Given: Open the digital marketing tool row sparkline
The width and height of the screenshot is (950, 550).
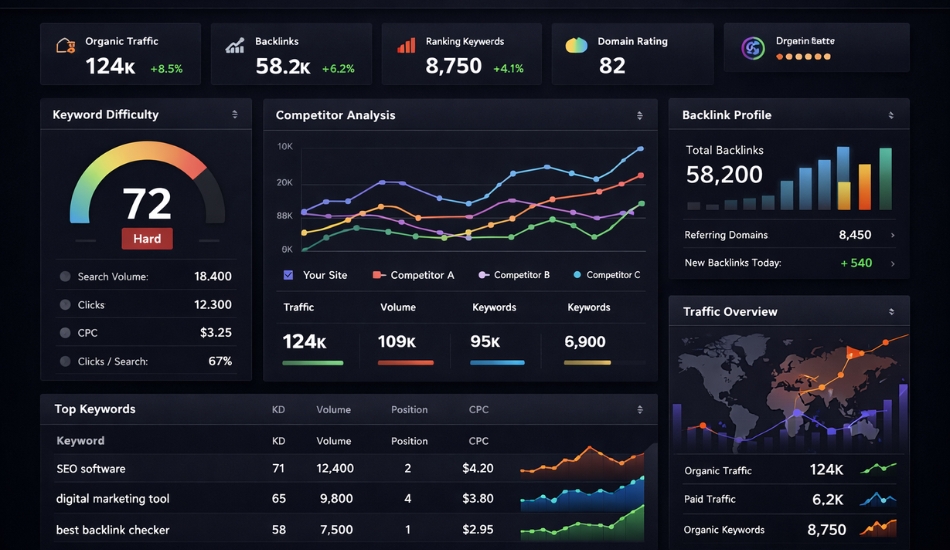Looking at the screenshot, I should click(582, 494).
